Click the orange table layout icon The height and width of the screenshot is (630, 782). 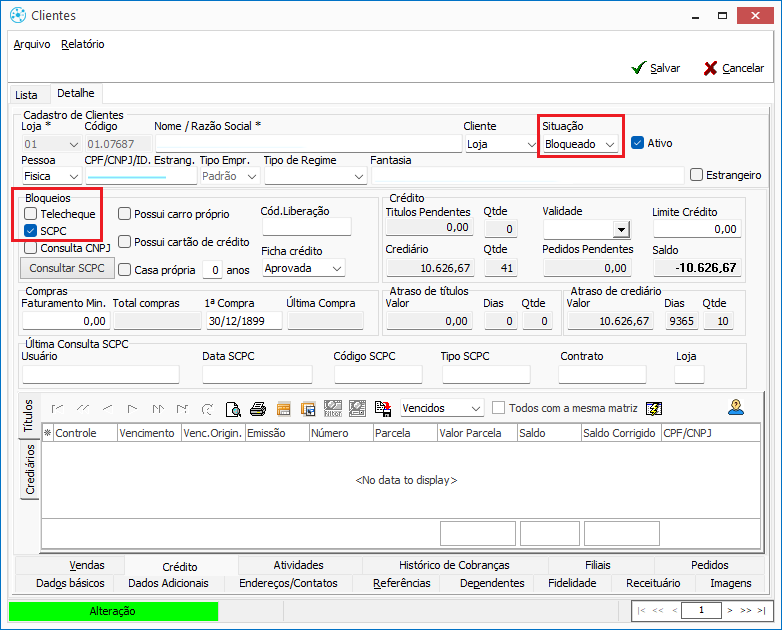tap(283, 409)
